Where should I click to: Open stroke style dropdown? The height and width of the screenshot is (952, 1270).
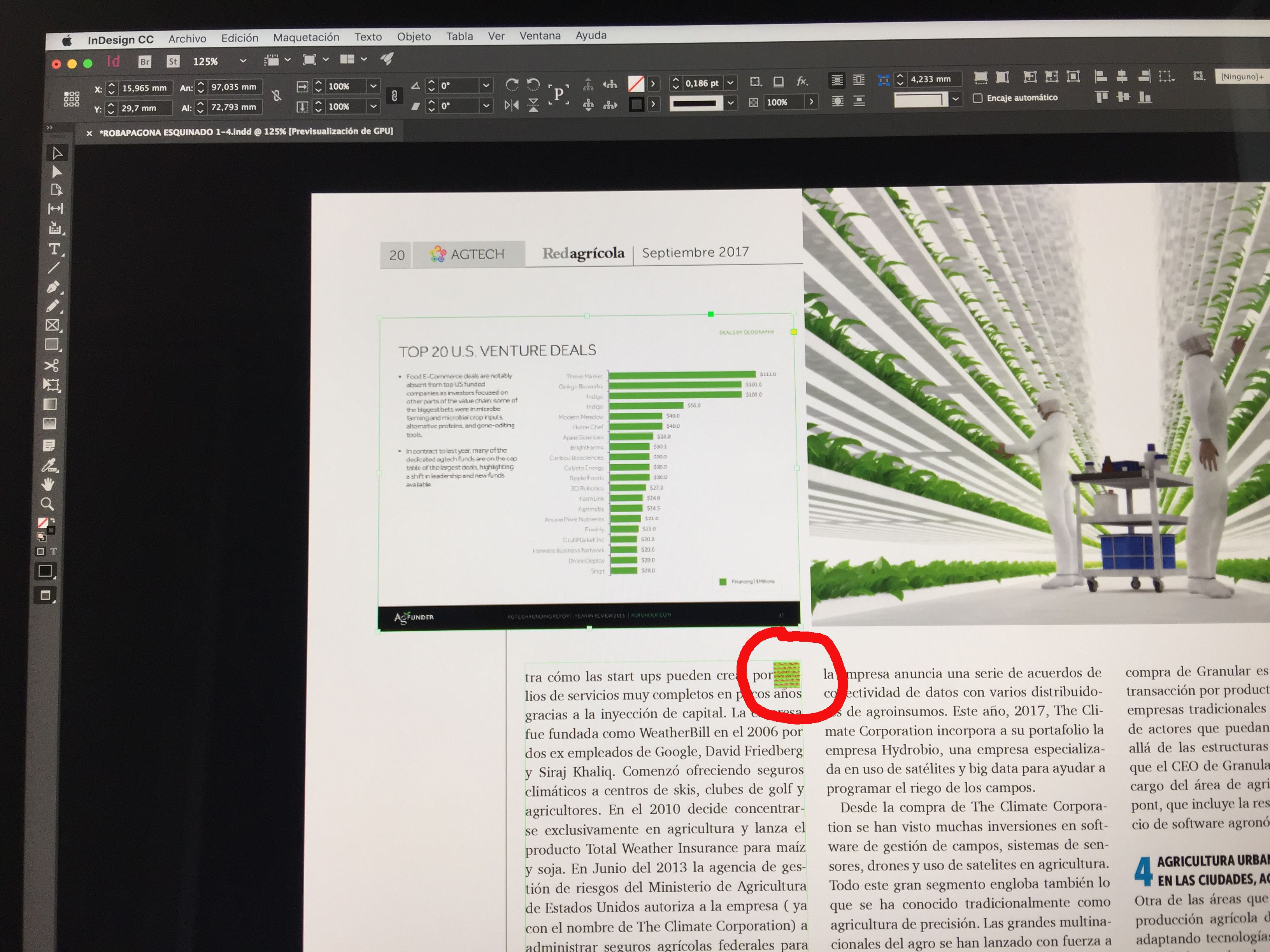(x=730, y=103)
